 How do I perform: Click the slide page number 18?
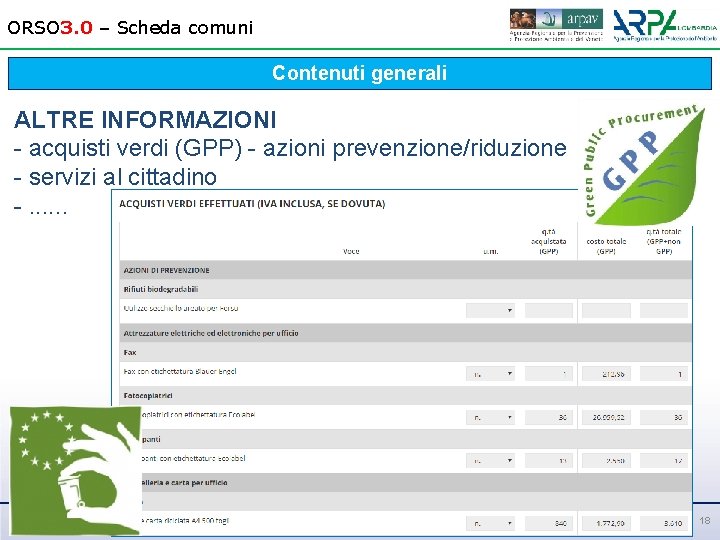click(705, 521)
